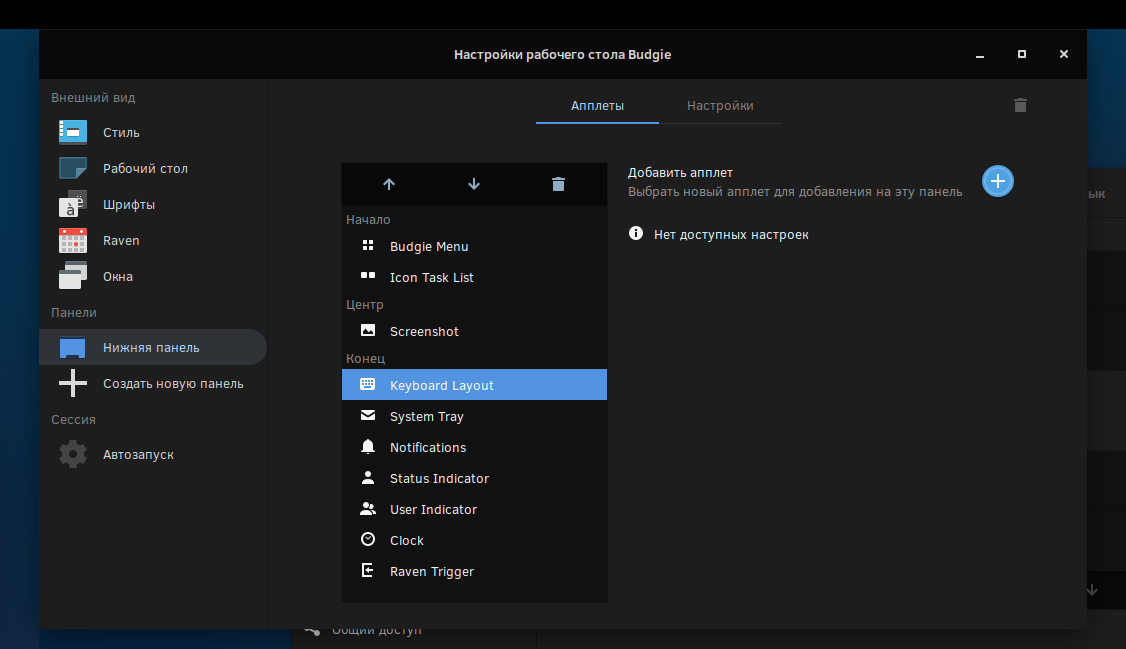Delete panel using top-right trash icon

(x=1020, y=106)
